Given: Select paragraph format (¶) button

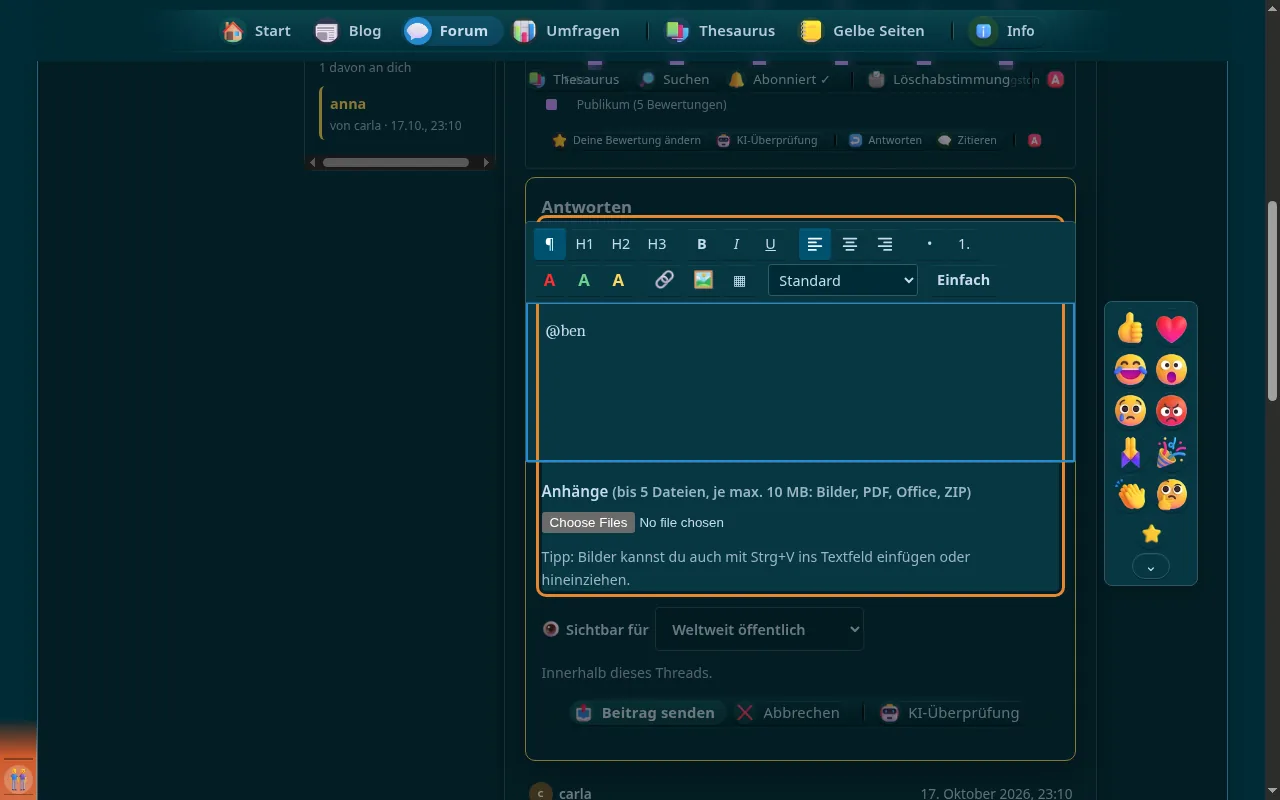Looking at the screenshot, I should pos(550,244).
